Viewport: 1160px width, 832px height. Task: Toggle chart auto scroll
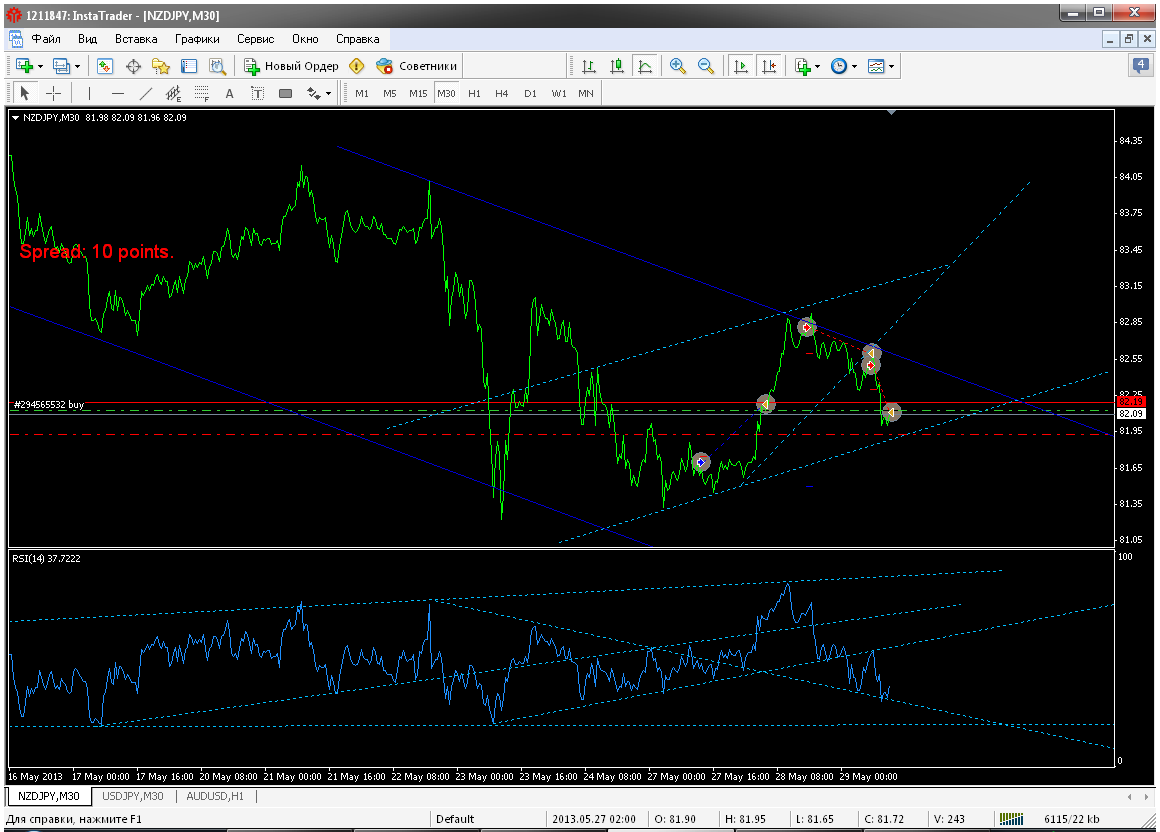741,67
